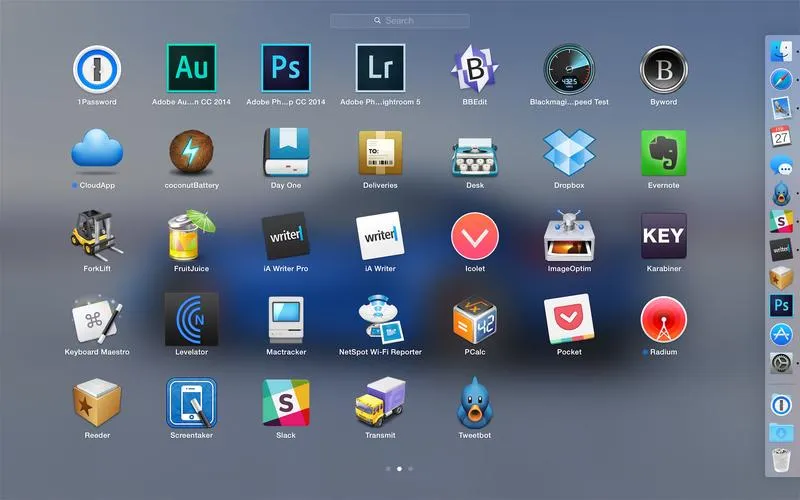Open Dropbox from Launchpad

click(x=569, y=152)
